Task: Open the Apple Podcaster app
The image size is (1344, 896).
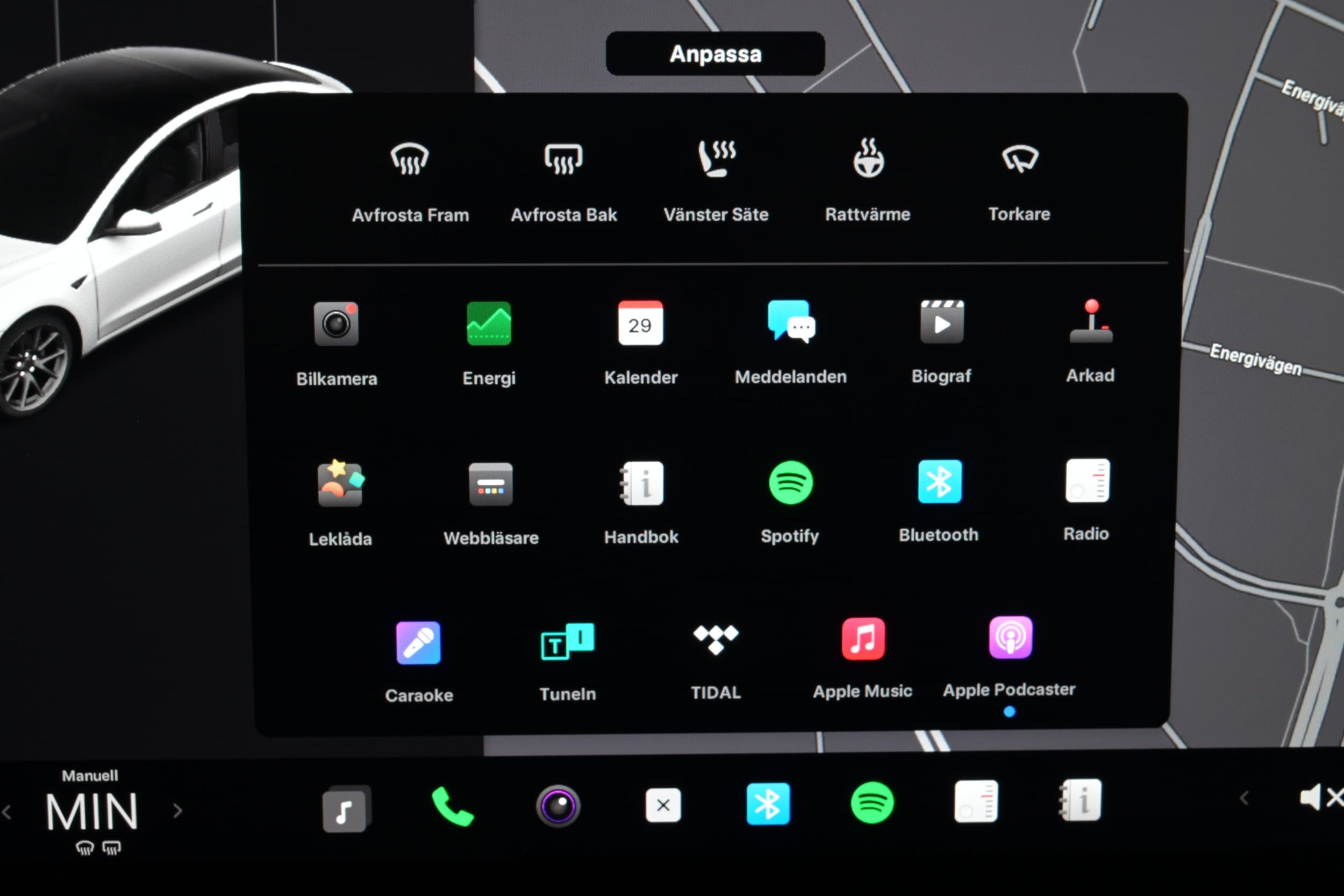Action: (x=1010, y=657)
